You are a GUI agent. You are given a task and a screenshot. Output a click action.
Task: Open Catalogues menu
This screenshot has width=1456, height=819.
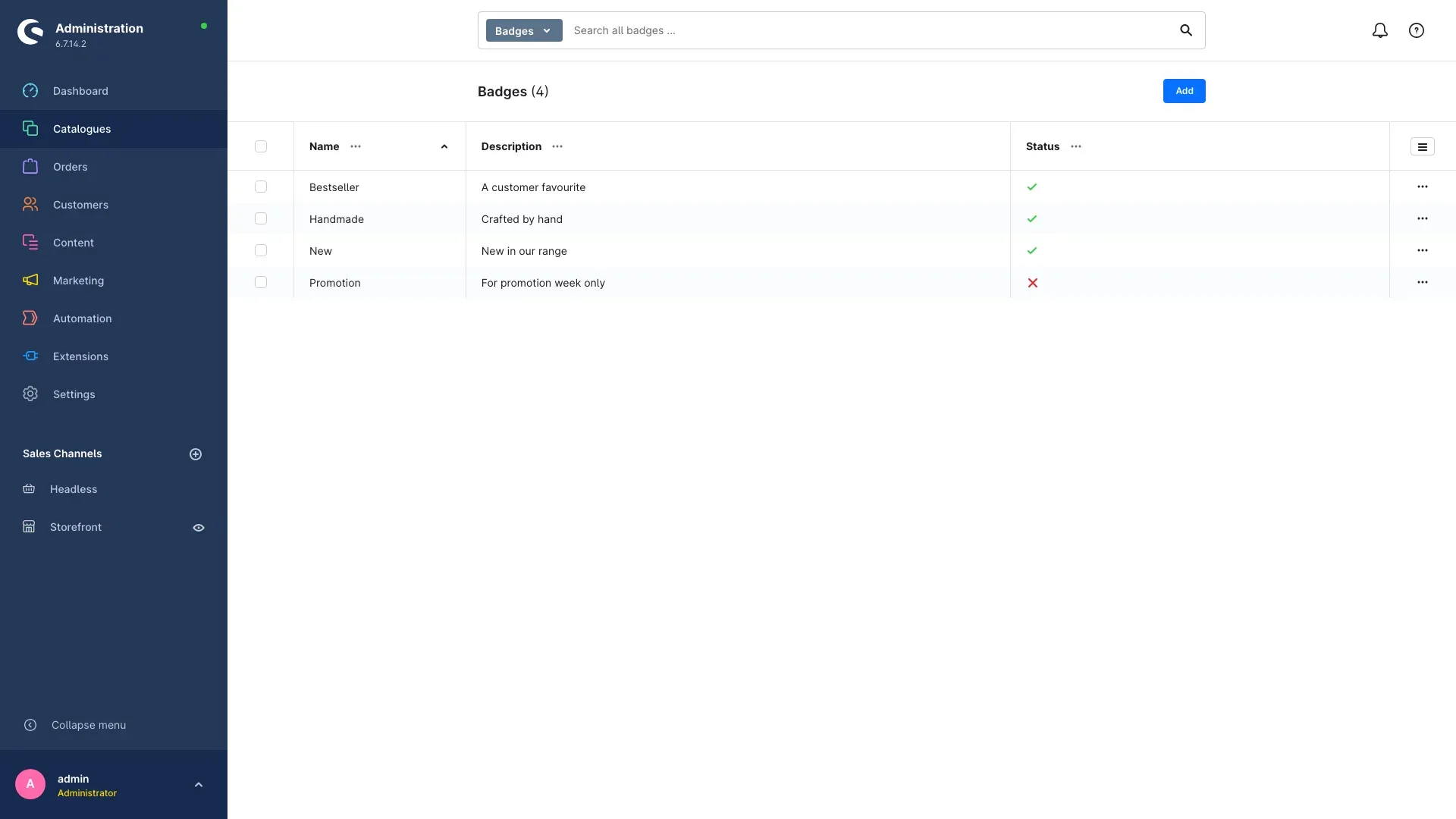tap(114, 129)
